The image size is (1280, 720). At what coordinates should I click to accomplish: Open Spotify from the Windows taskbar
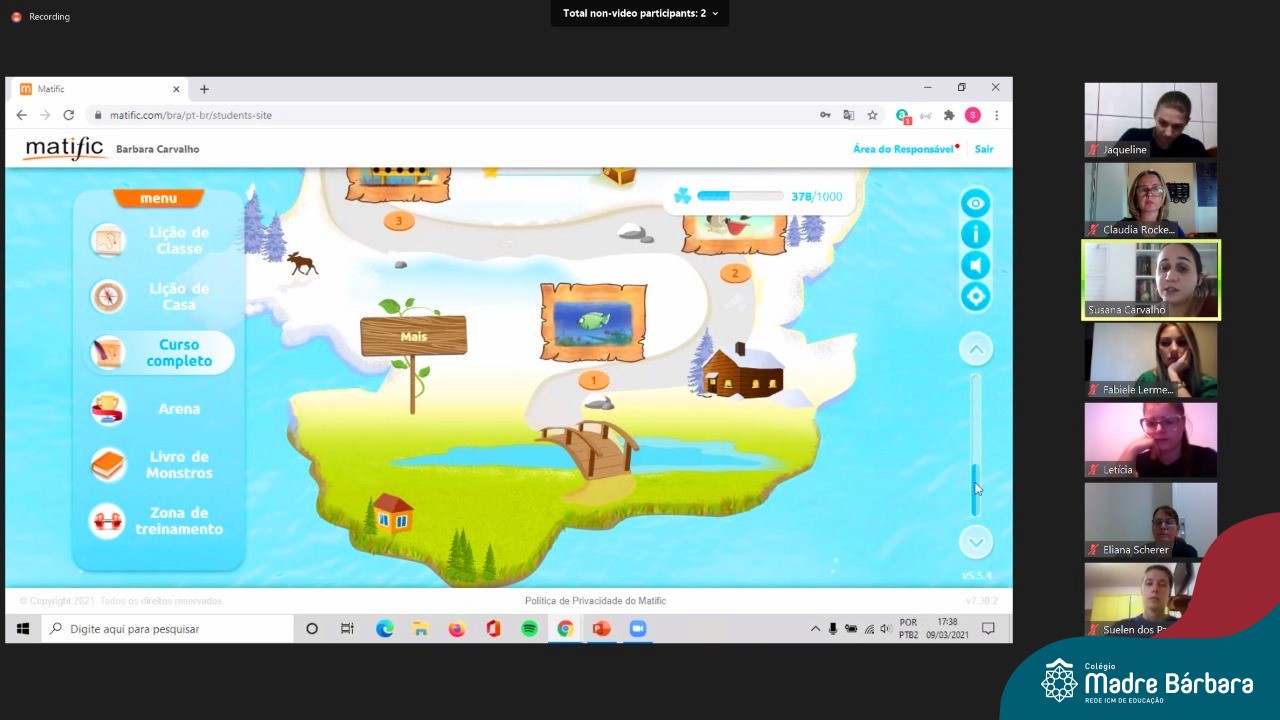pos(529,629)
